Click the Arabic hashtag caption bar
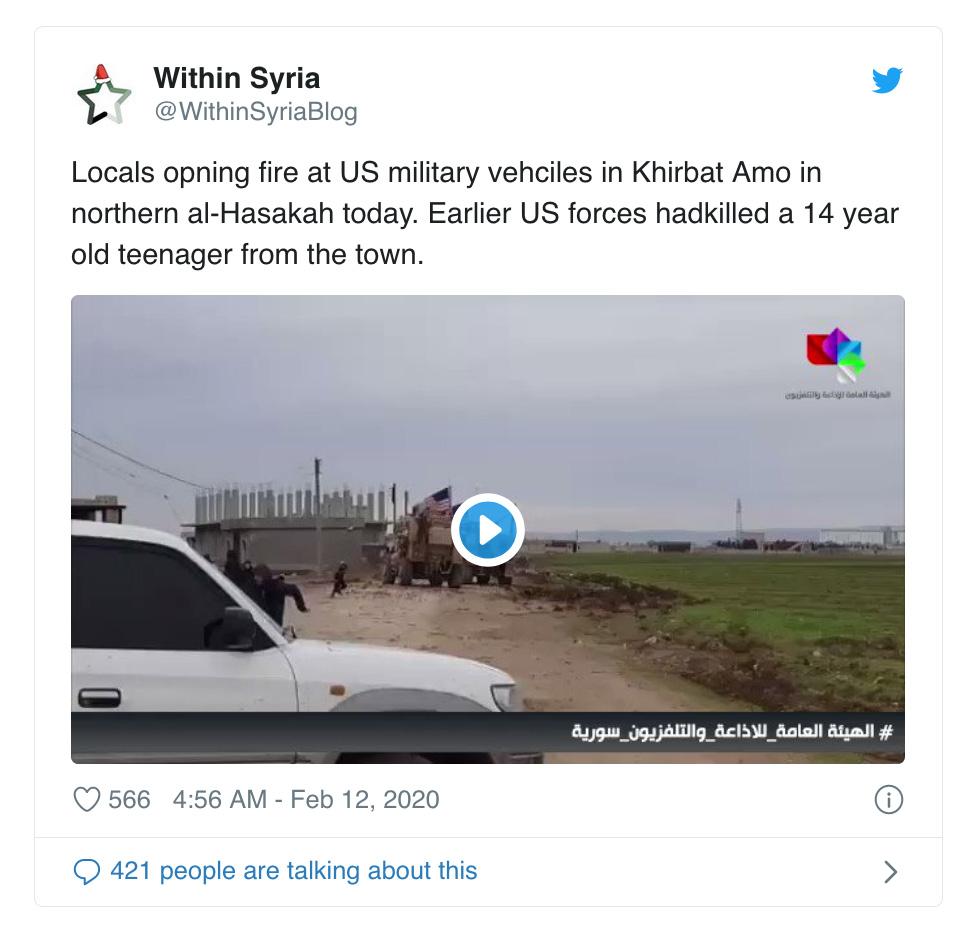 point(488,731)
